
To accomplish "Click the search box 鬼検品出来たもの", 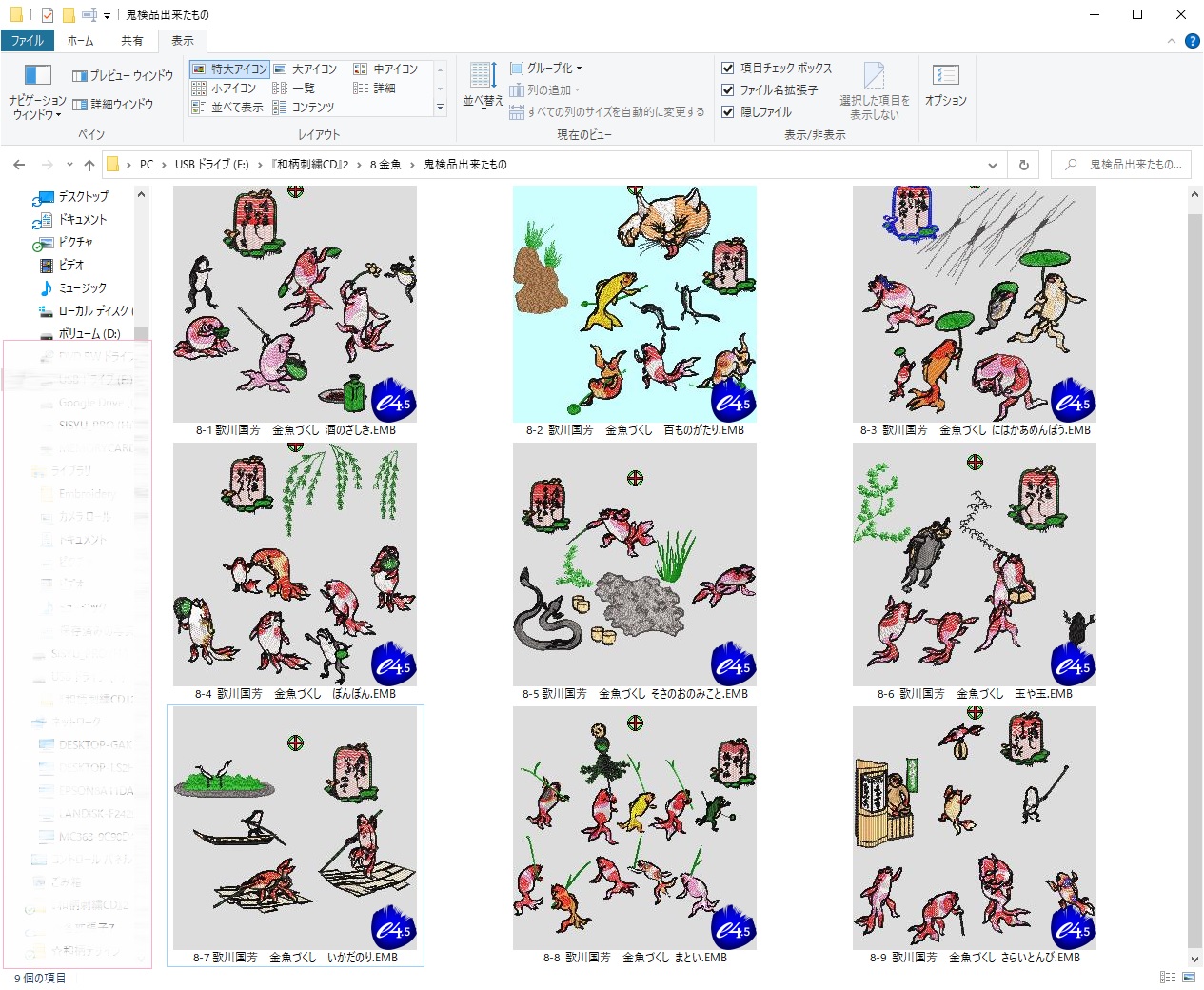I will pyautogui.click(x=1123, y=165).
